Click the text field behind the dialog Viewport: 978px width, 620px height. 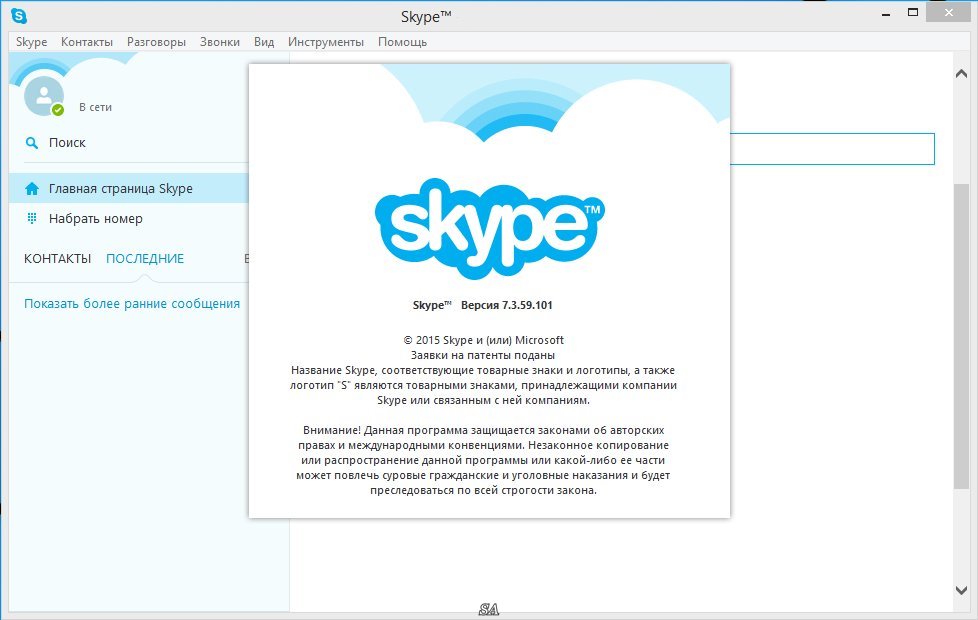(832, 149)
